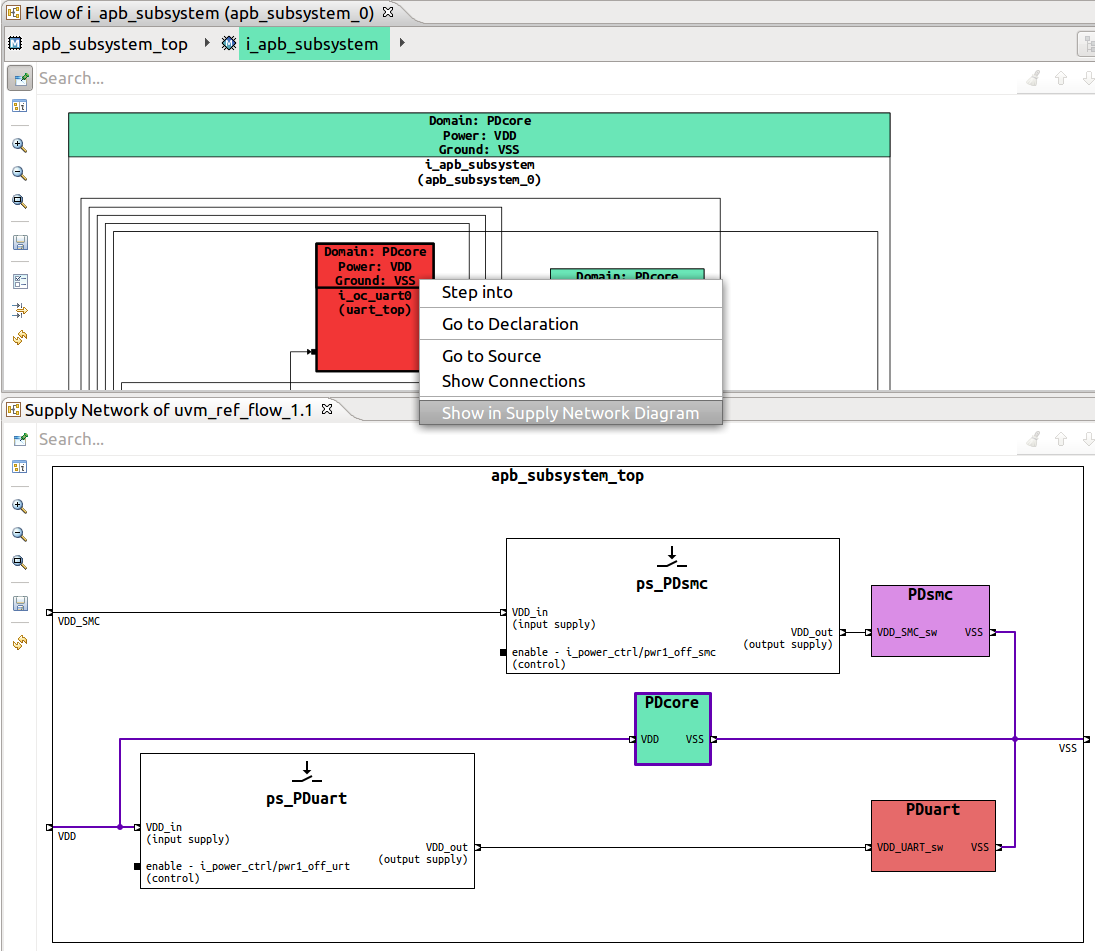Expand the breadcrumb arrow after i_apb_subsystem

pyautogui.click(x=403, y=44)
